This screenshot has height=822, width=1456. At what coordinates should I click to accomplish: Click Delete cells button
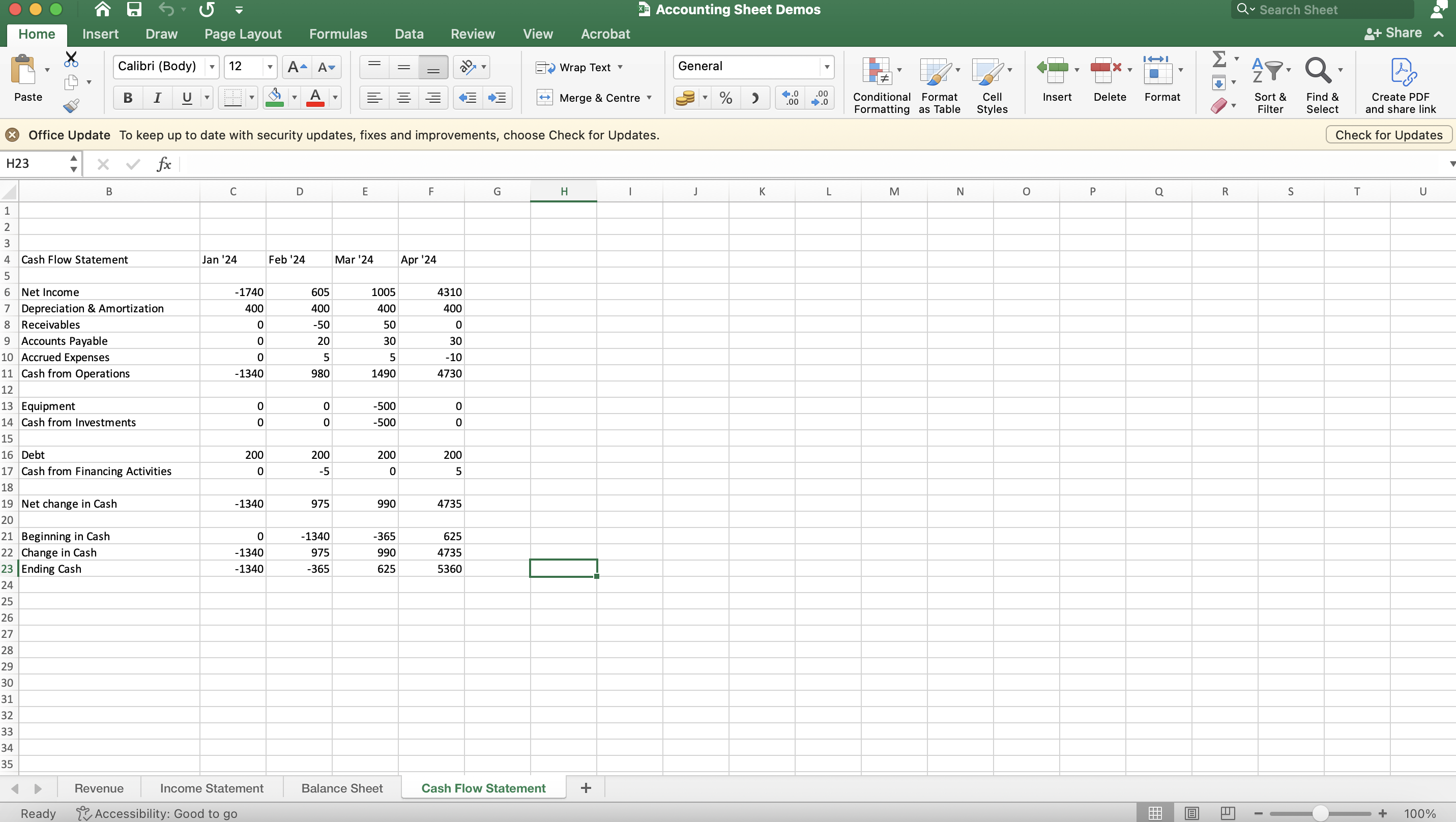(1110, 80)
